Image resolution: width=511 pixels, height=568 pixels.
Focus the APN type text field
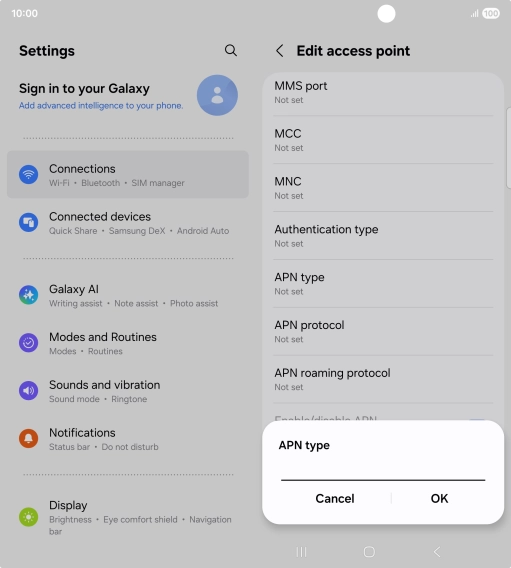[383, 471]
